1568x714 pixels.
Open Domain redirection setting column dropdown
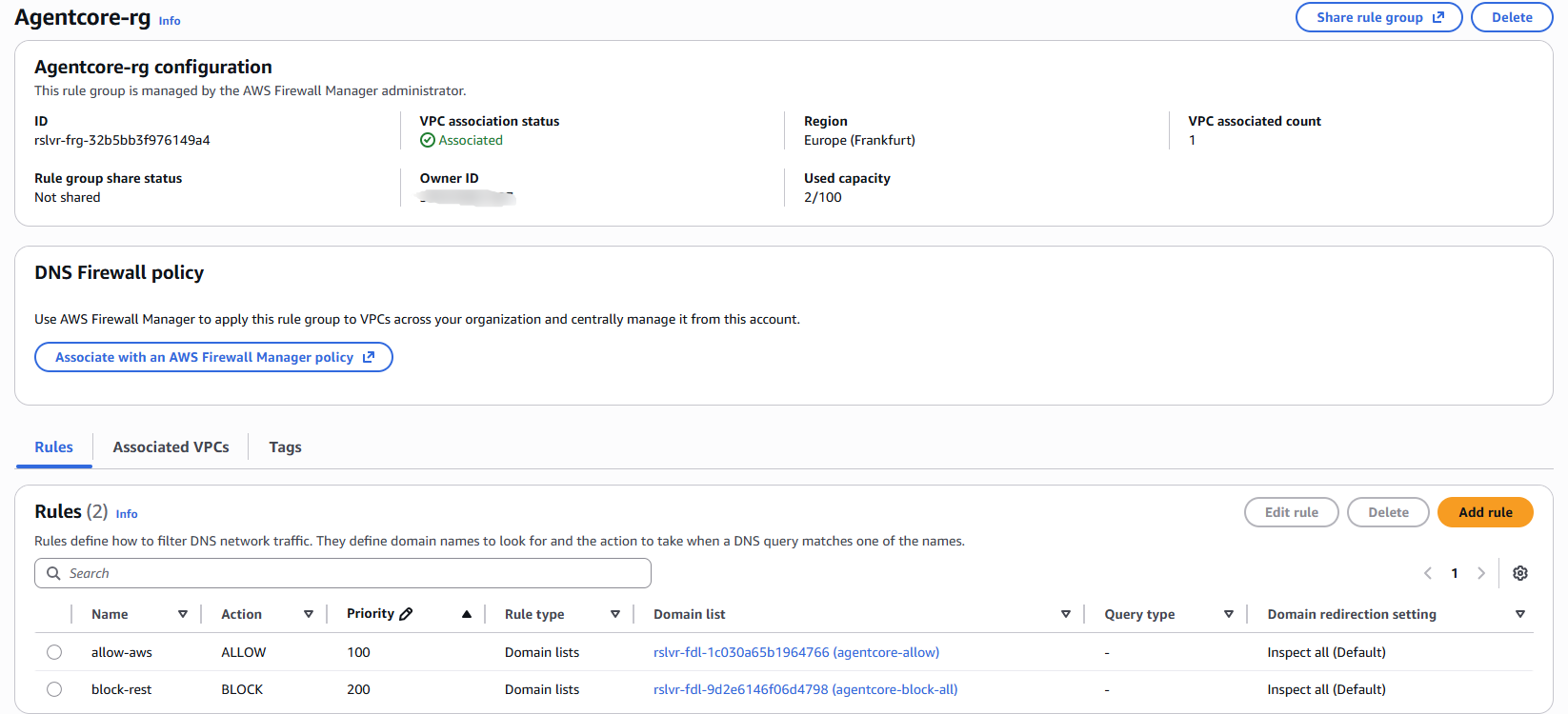pos(1520,614)
